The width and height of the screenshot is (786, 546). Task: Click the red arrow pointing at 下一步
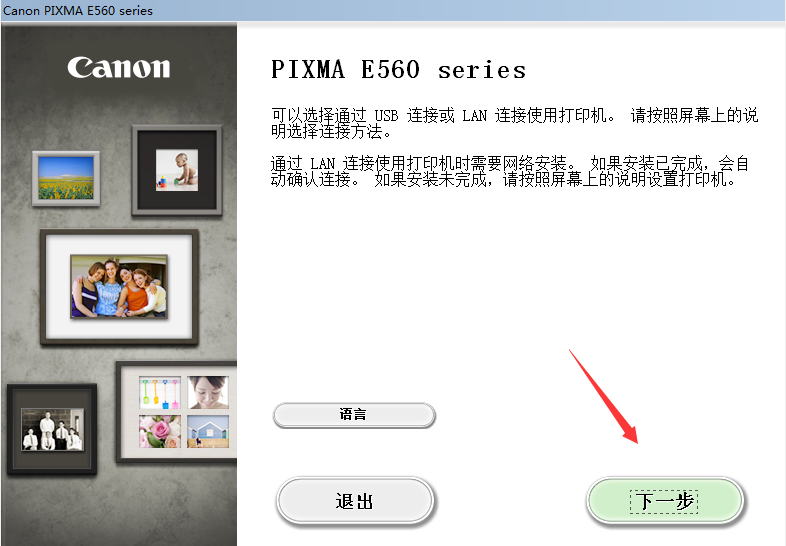[x=604, y=397]
